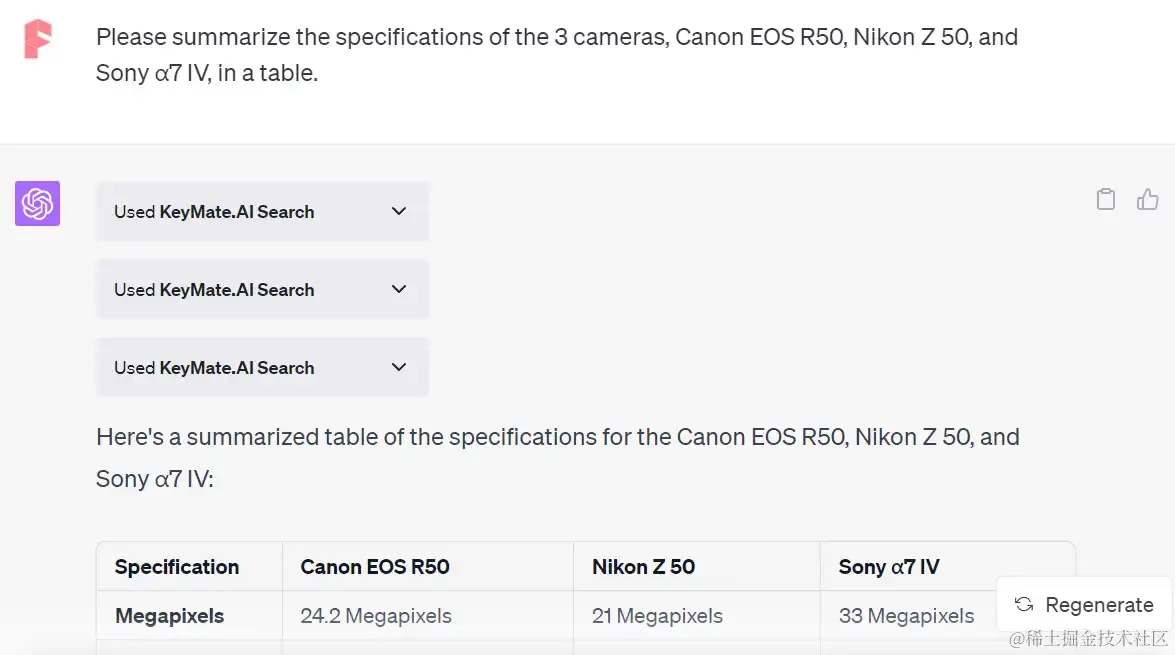This screenshot has height=655, width=1175.
Task: Click the 24.2 Megapixels table cell
Action: pyautogui.click(x=376, y=616)
